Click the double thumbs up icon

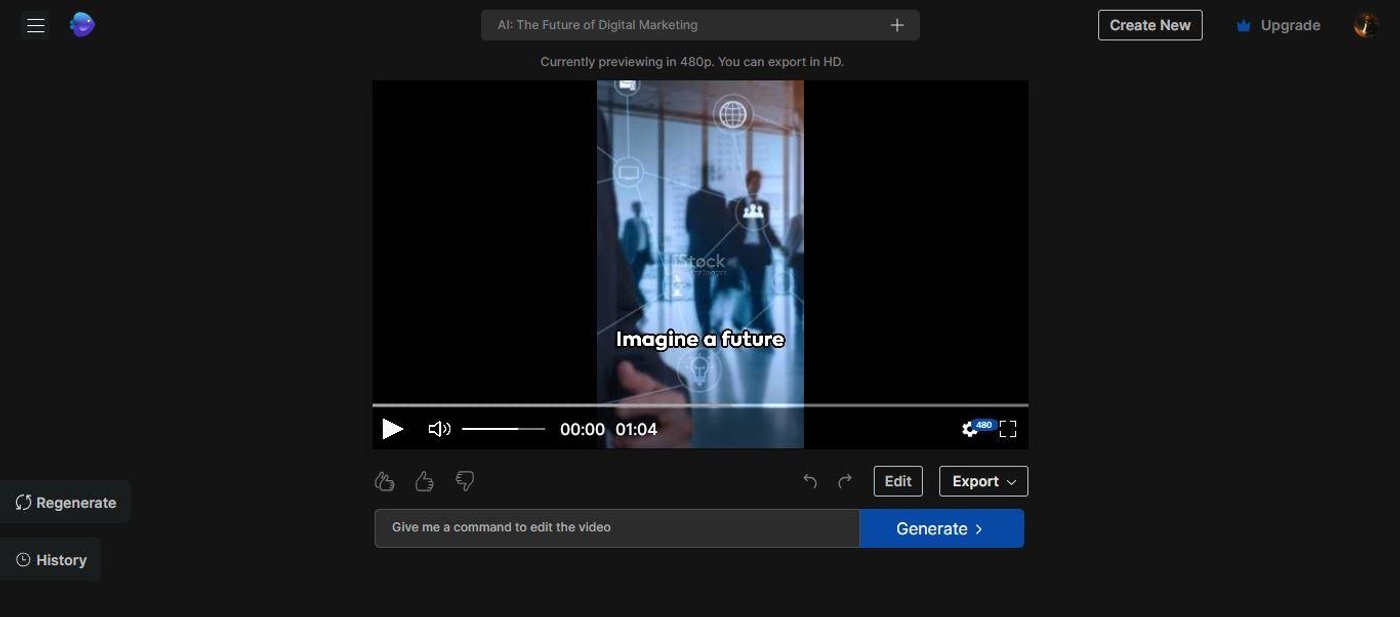tap(384, 482)
